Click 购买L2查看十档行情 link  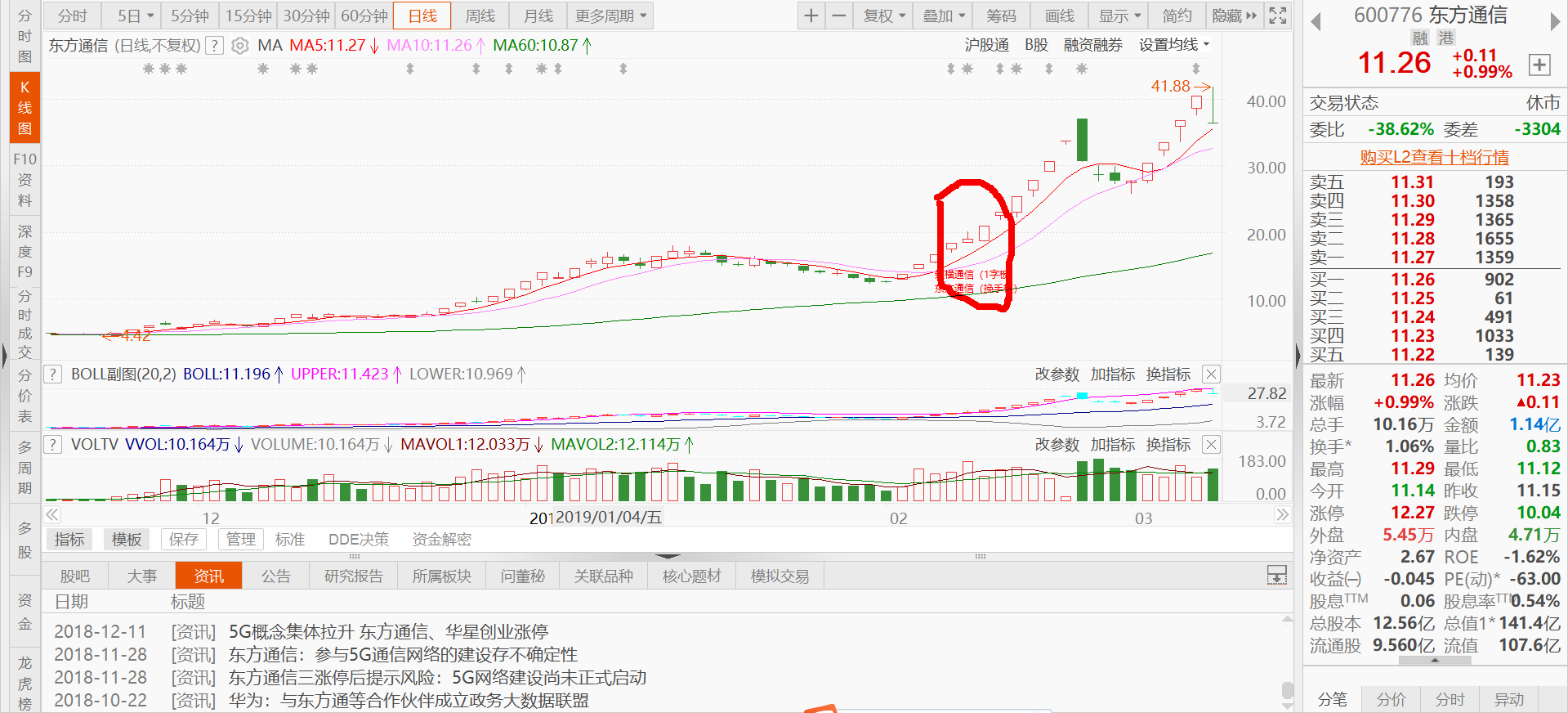coord(1434,157)
